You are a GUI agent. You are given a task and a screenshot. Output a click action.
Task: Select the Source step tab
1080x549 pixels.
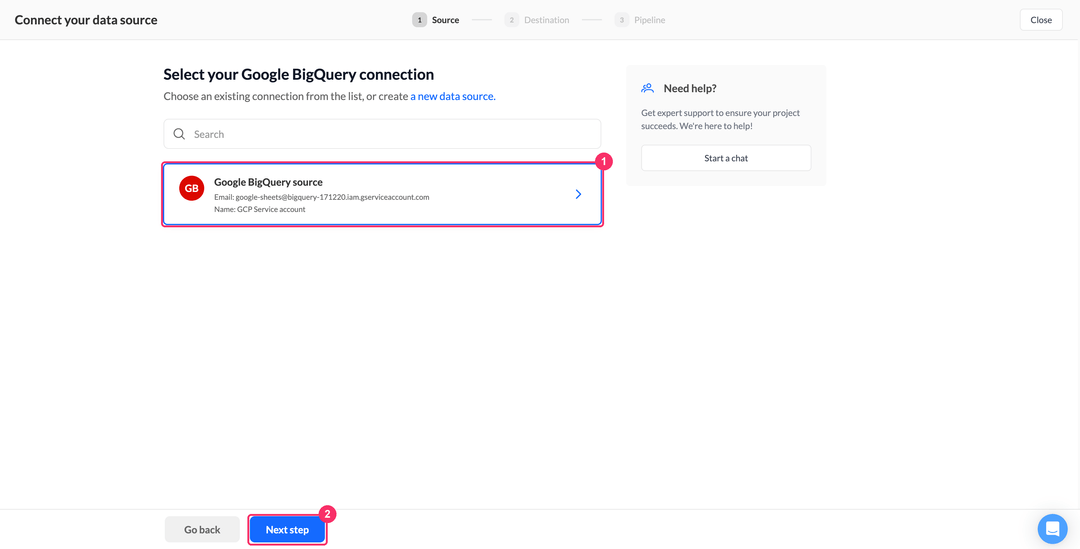pyautogui.click(x=436, y=20)
